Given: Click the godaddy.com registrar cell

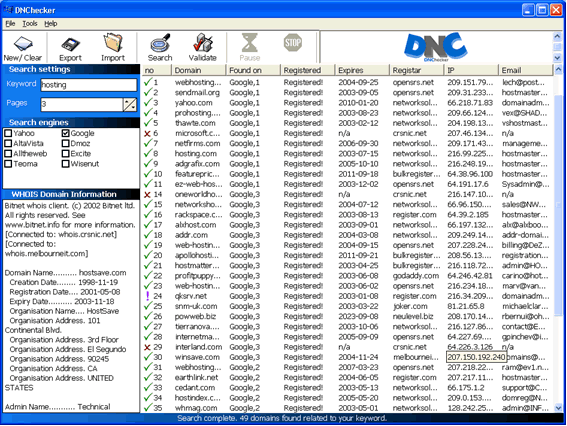Looking at the screenshot, I should (416, 276).
